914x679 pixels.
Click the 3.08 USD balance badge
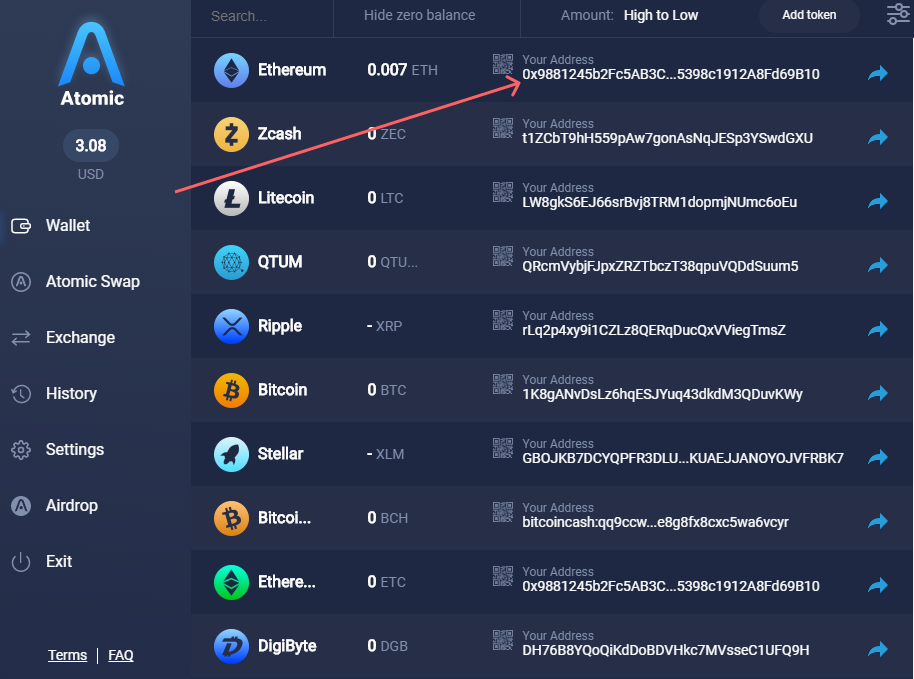[x=90, y=146]
